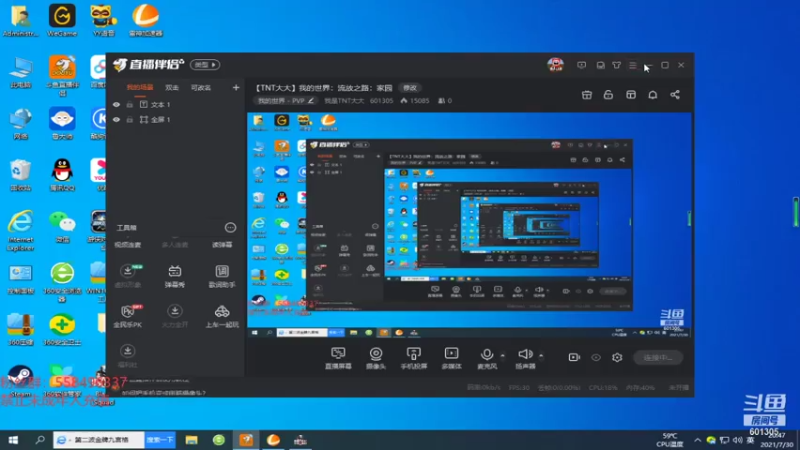Open the 歌词助手 lyrics helper
Screen dimensions: 800x450
coord(222,276)
